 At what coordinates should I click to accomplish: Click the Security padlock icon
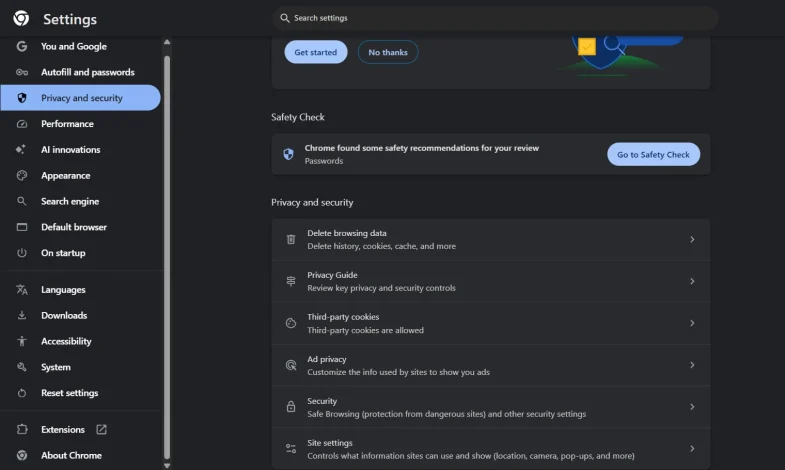tap(291, 407)
